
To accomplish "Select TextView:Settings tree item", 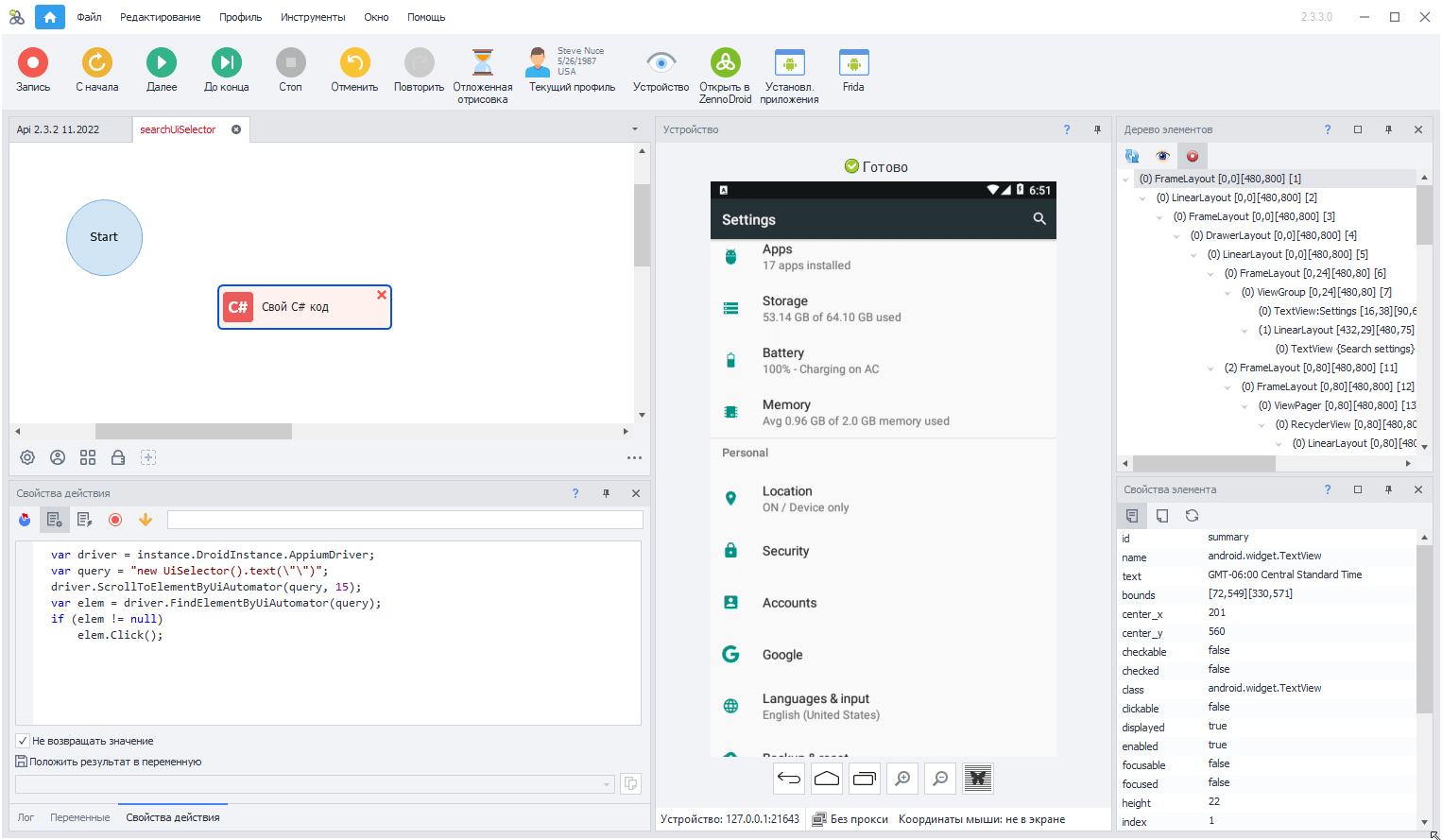I will click(1337, 311).
